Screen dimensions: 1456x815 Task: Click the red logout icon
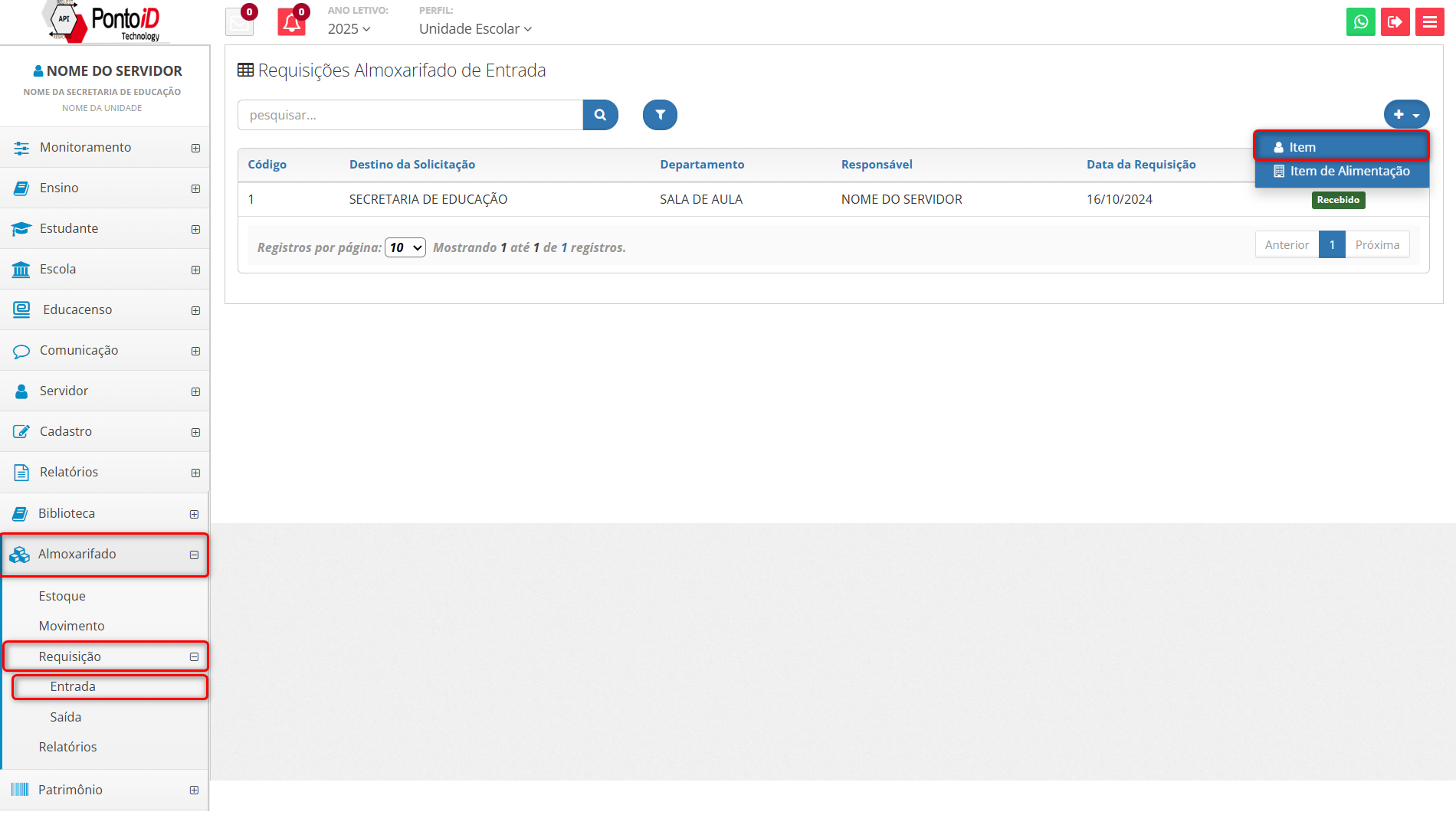[1395, 22]
